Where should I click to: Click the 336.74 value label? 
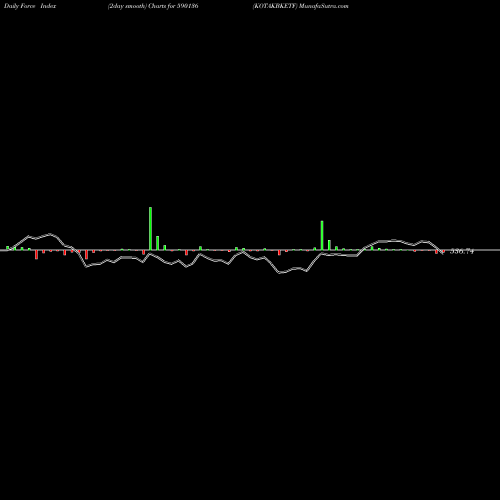[x=462, y=251]
